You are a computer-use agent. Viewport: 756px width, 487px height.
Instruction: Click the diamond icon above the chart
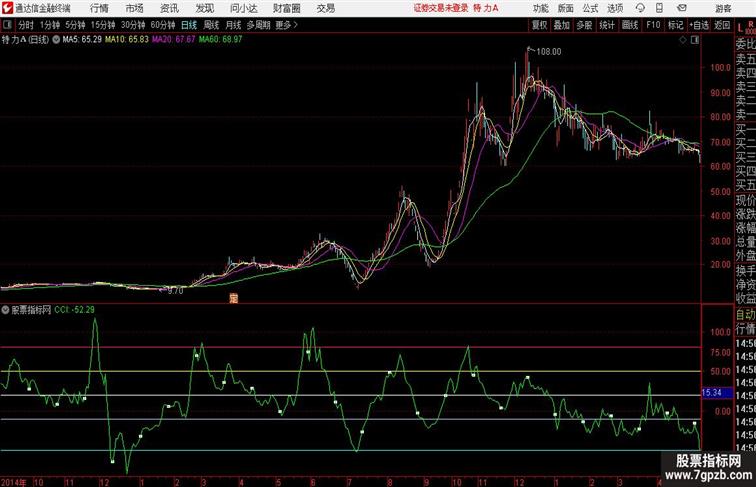[683, 40]
